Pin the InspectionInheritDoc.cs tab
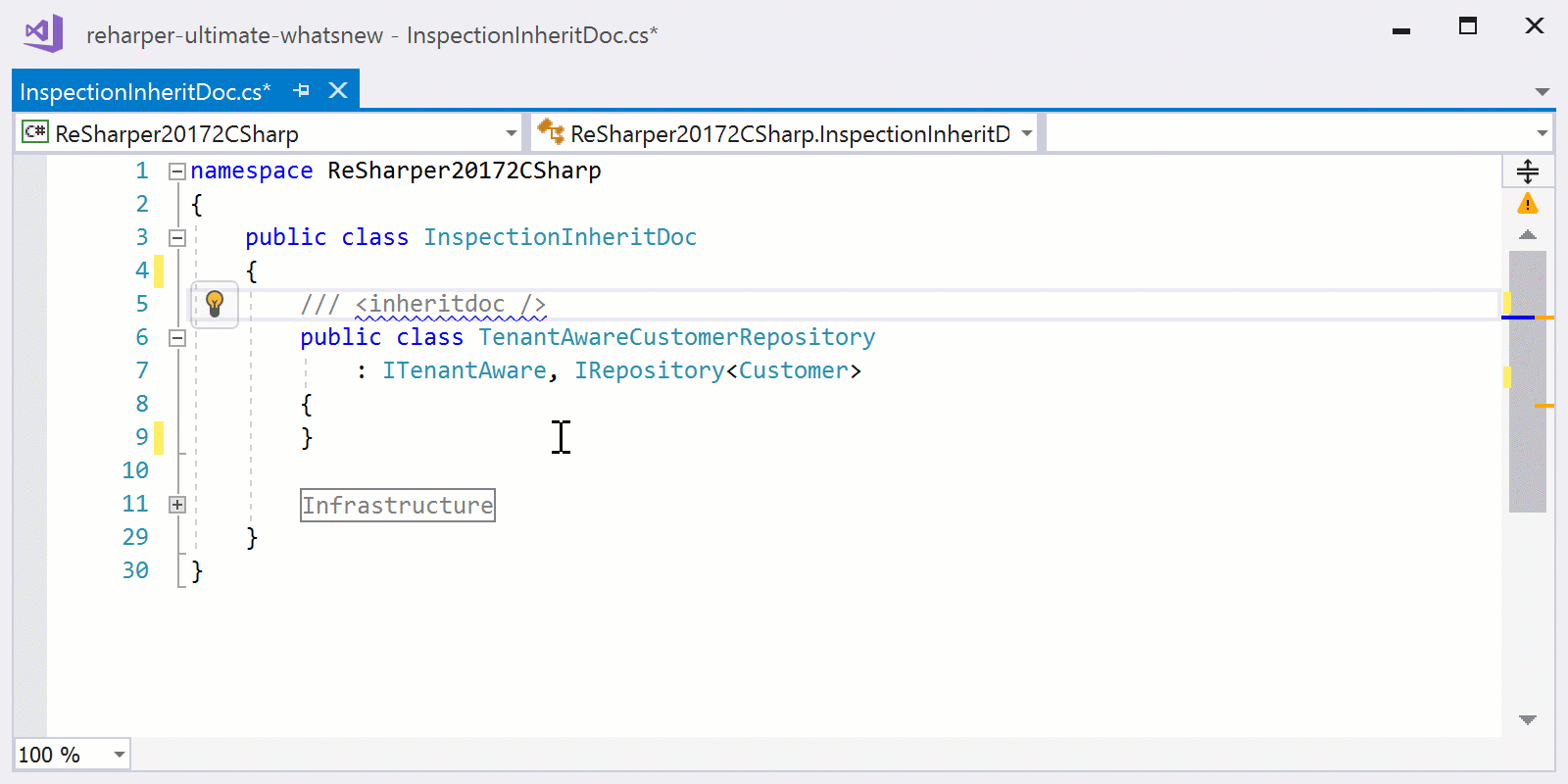The height and width of the screenshot is (784, 1568). tap(302, 91)
